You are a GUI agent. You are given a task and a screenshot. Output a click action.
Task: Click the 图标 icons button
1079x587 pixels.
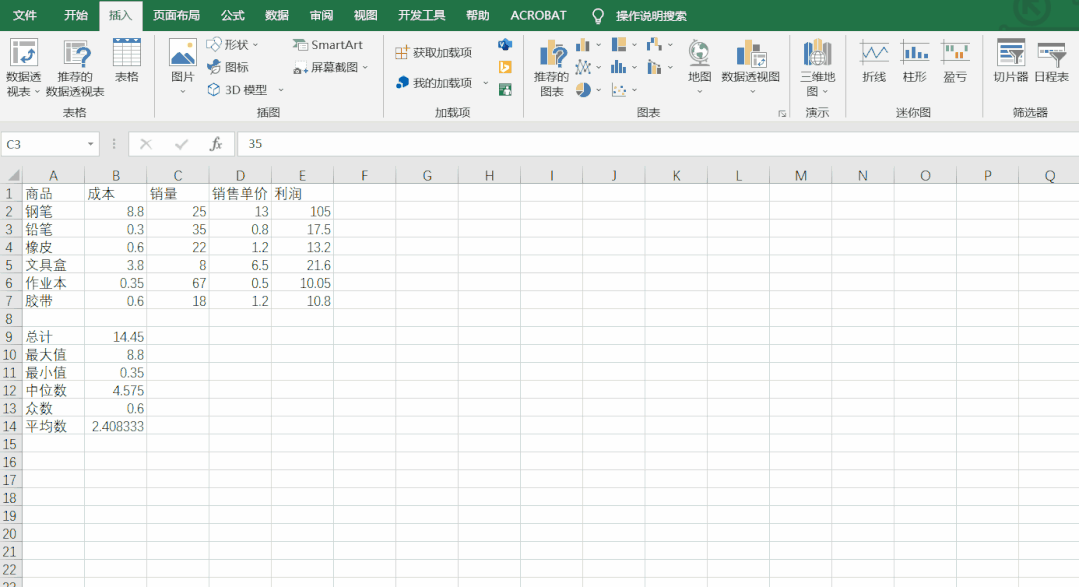click(x=228, y=67)
